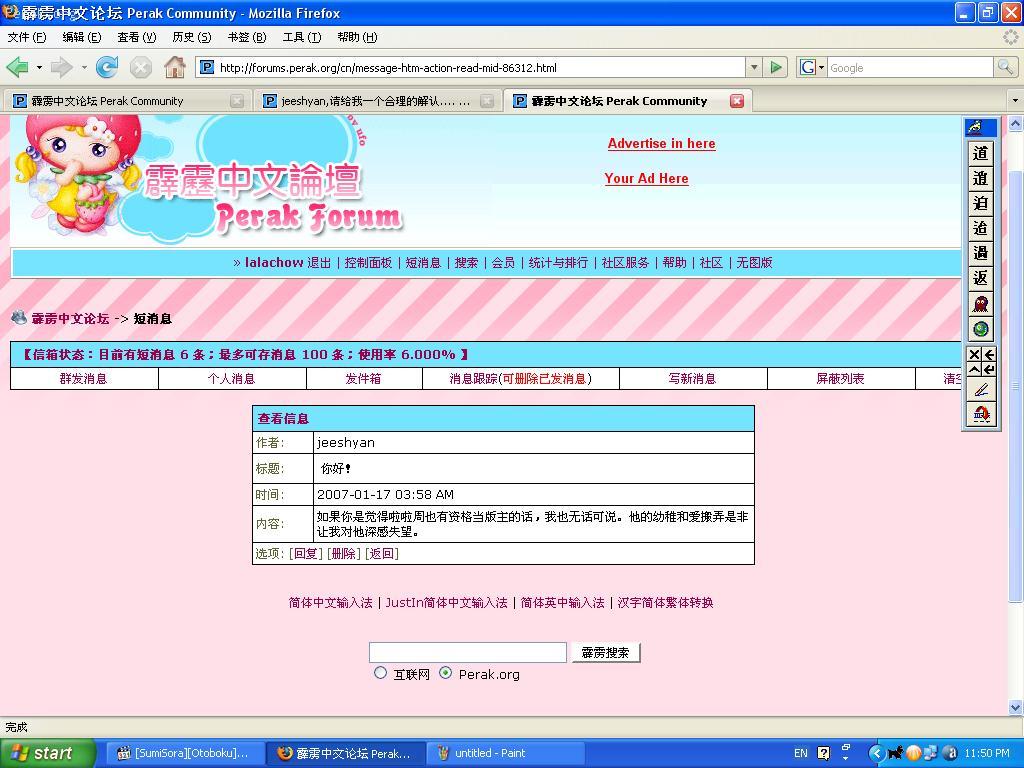Open the 帮助 menu
1024x768 pixels.
(357, 37)
